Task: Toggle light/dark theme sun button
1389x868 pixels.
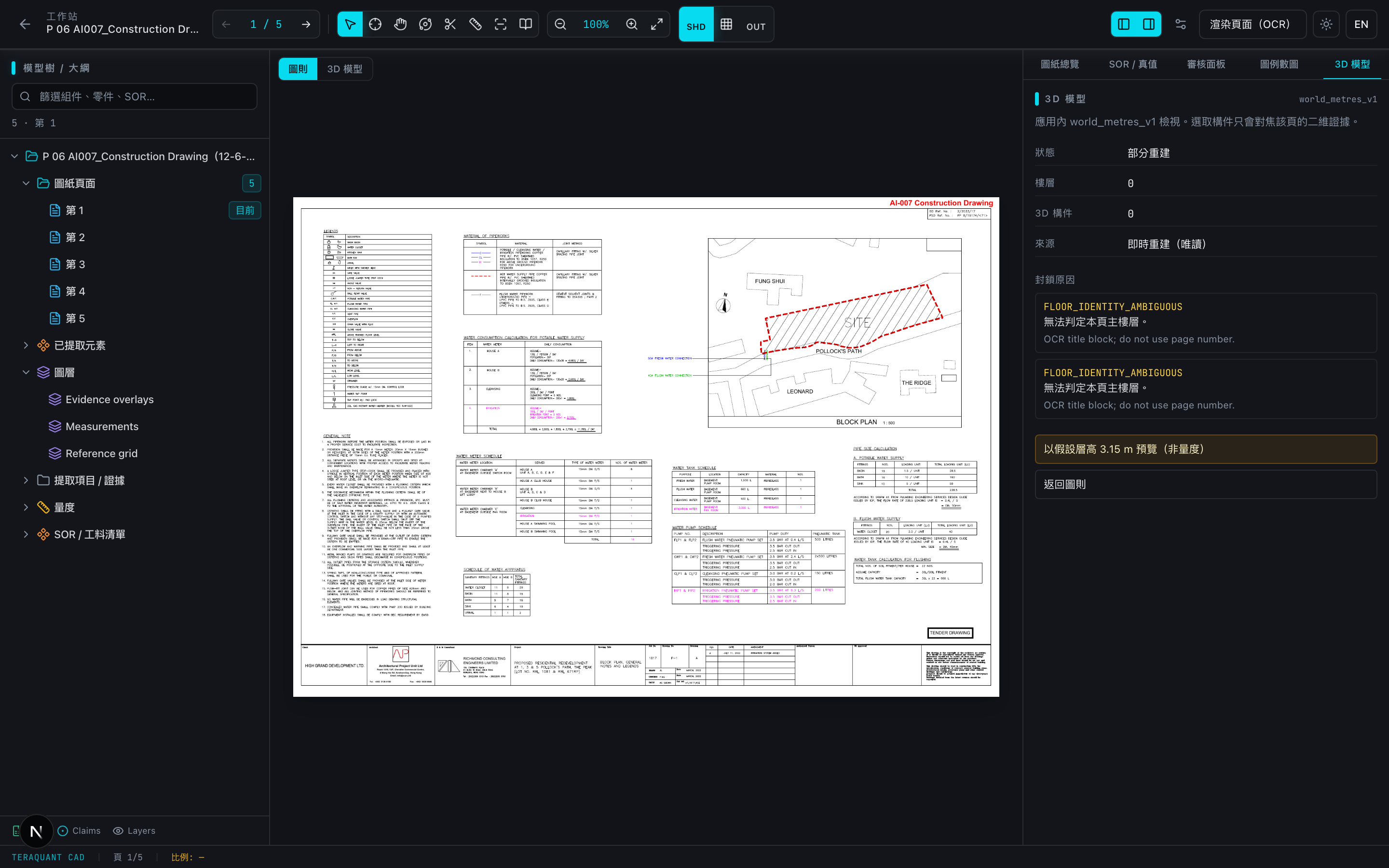Action: point(1326,24)
